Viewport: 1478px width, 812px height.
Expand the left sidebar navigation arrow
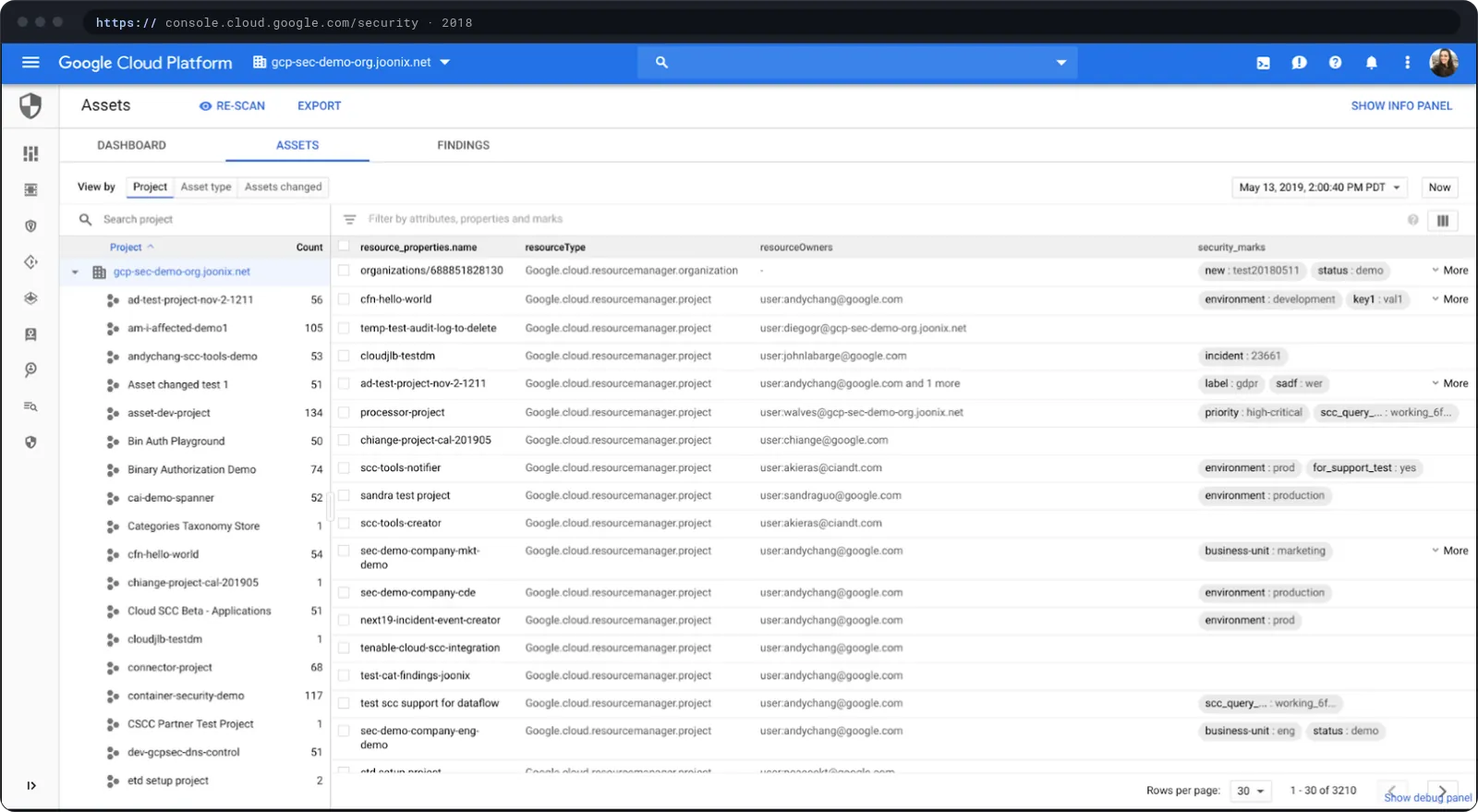click(30, 786)
